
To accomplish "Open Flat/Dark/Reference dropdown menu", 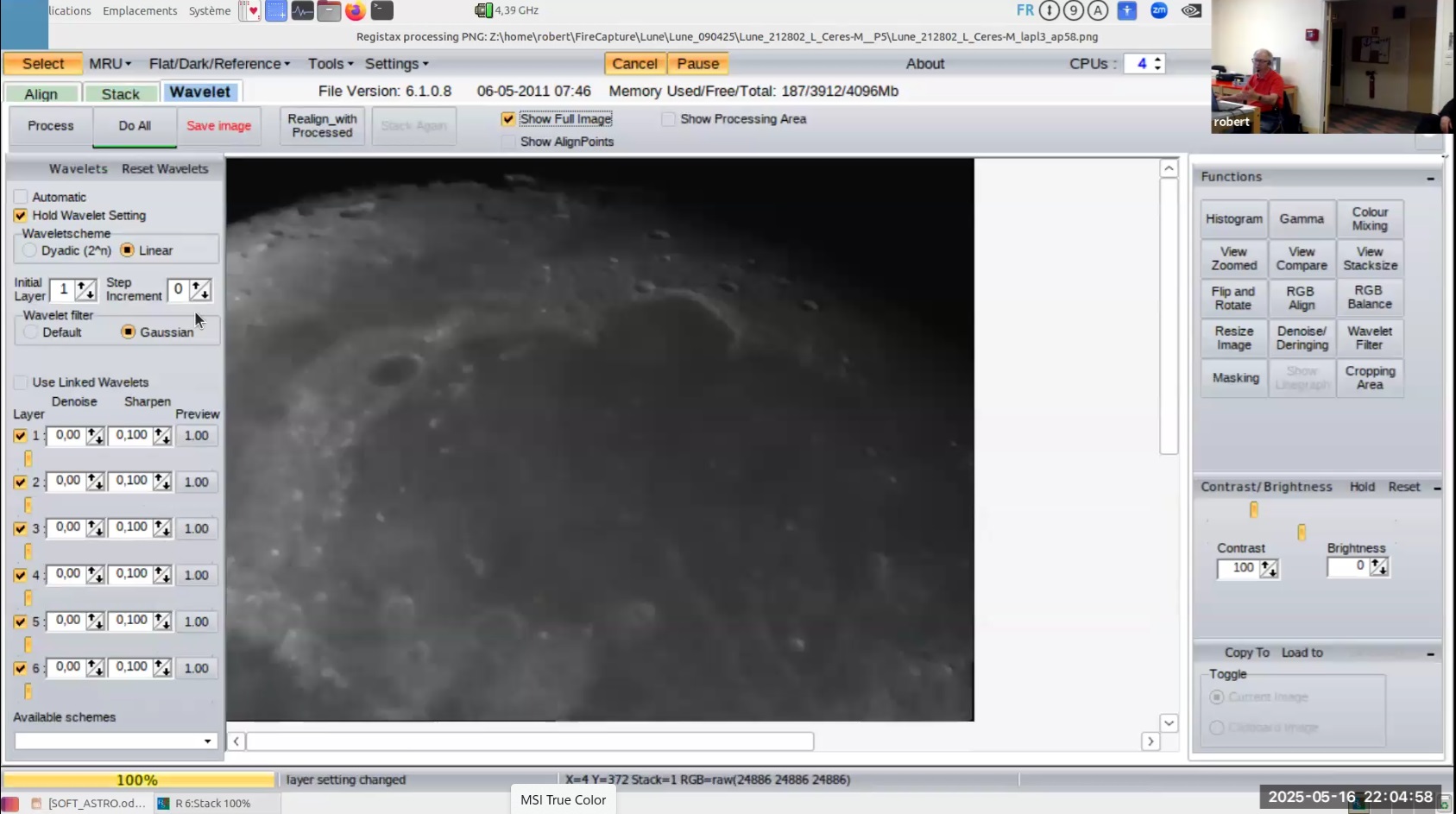I will coord(219,64).
